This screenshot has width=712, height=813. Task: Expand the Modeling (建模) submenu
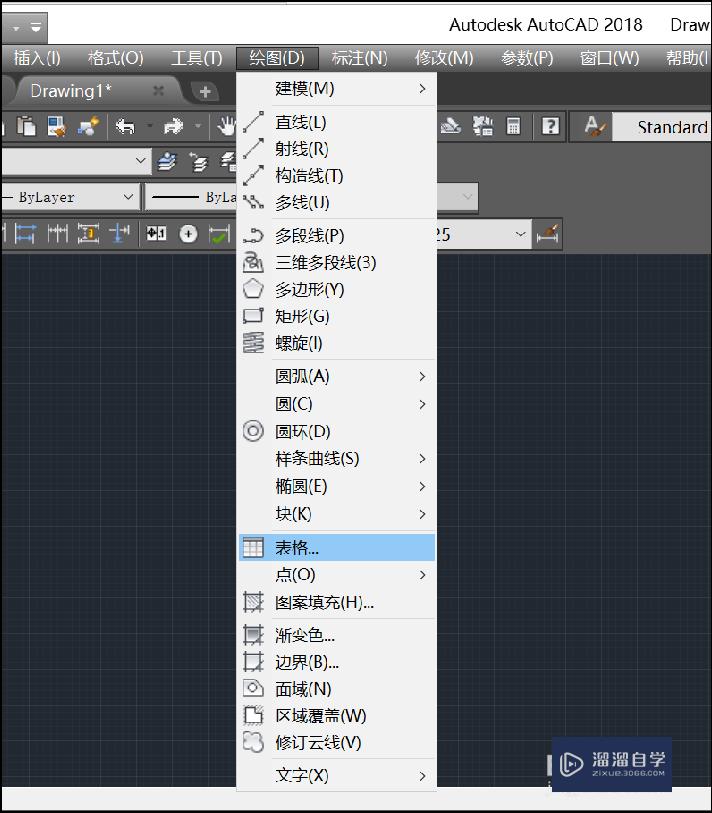point(336,89)
